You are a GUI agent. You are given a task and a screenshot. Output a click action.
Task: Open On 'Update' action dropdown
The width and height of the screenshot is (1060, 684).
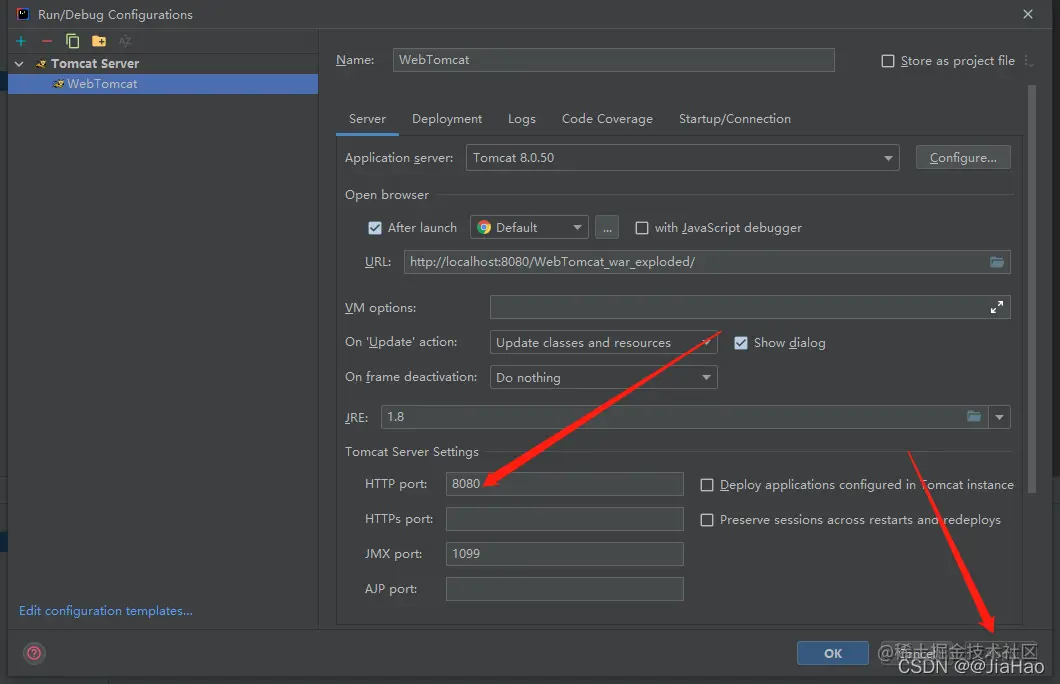(x=603, y=343)
